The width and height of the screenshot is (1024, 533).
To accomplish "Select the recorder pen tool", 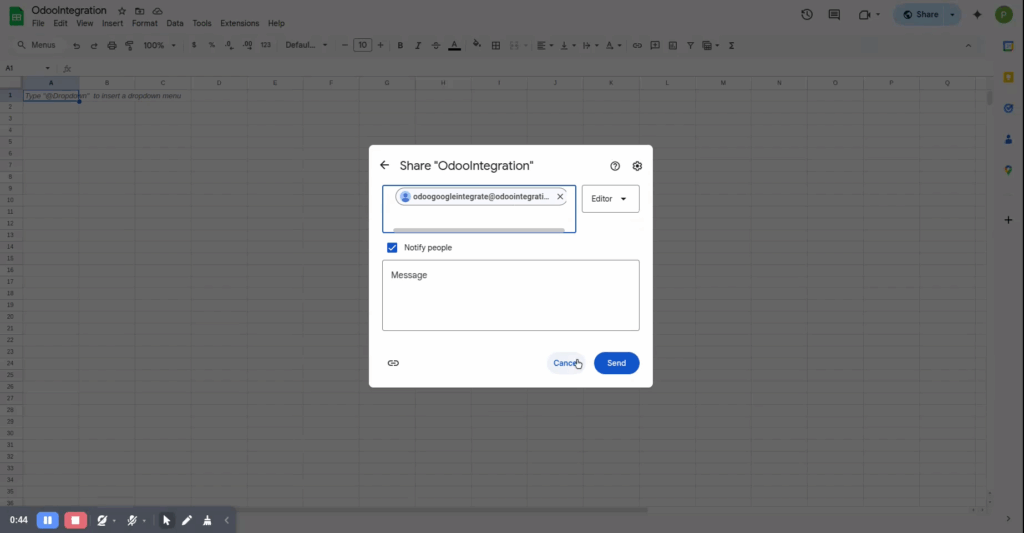I will click(x=187, y=521).
